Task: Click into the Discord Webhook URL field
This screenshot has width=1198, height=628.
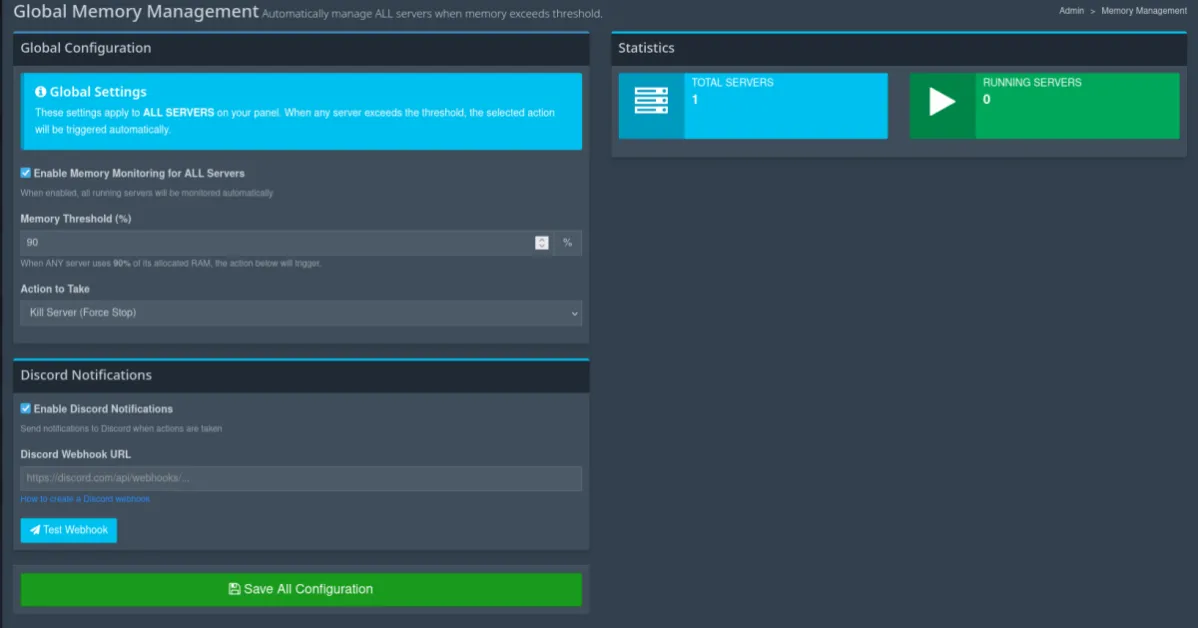Action: [x=300, y=478]
